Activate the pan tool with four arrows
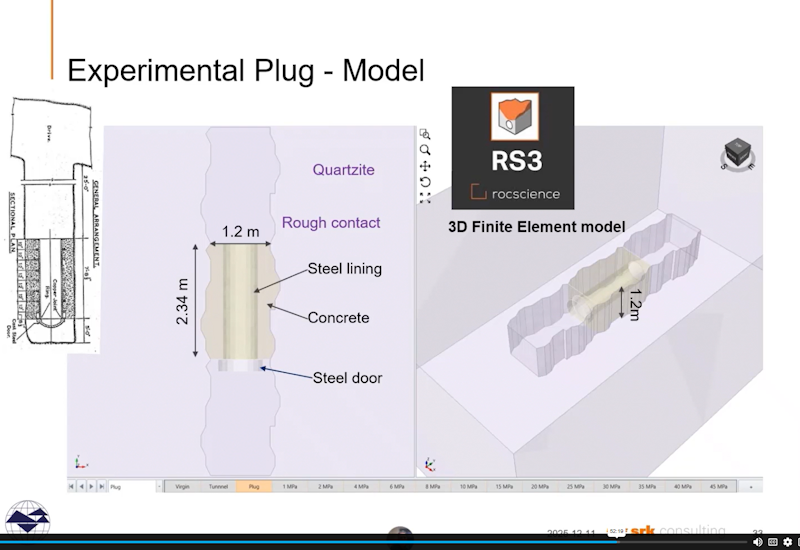The height and width of the screenshot is (550, 800). click(x=425, y=166)
